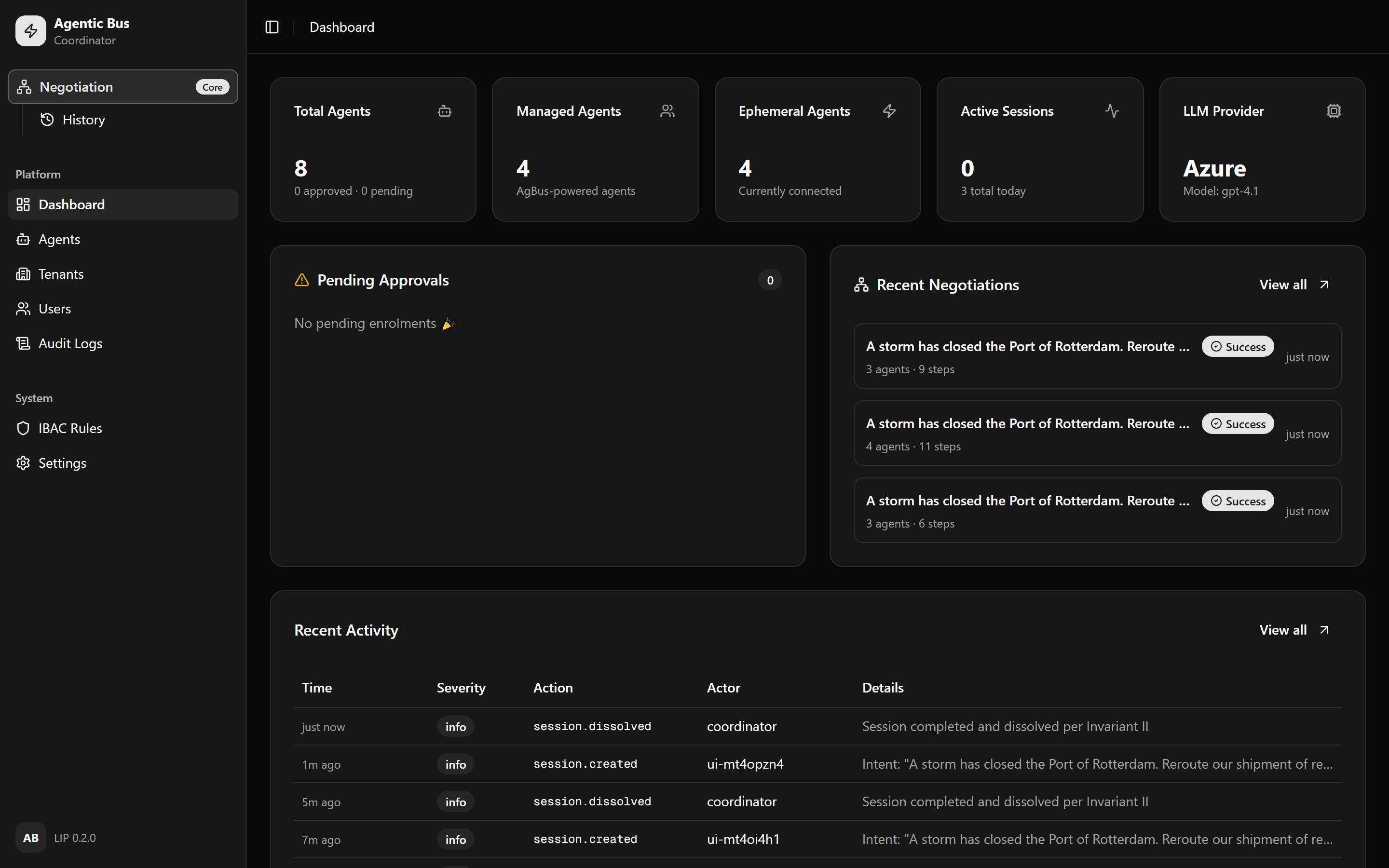This screenshot has width=1389, height=868.
Task: Click the Time column header
Action: [317, 687]
